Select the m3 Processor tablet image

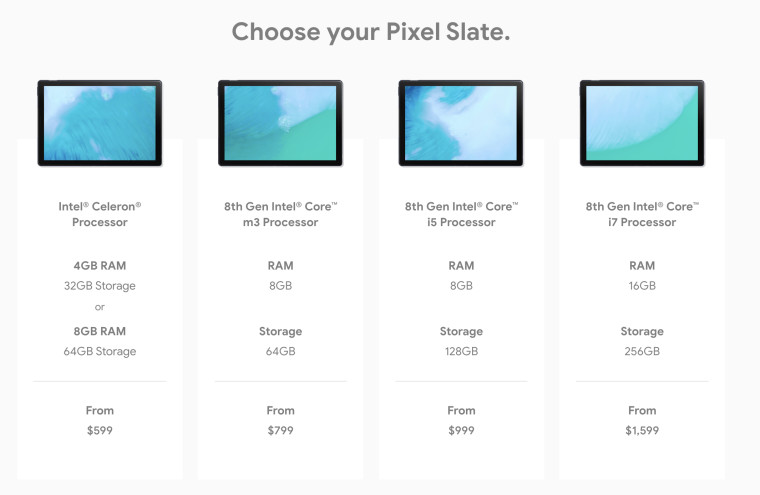(281, 123)
